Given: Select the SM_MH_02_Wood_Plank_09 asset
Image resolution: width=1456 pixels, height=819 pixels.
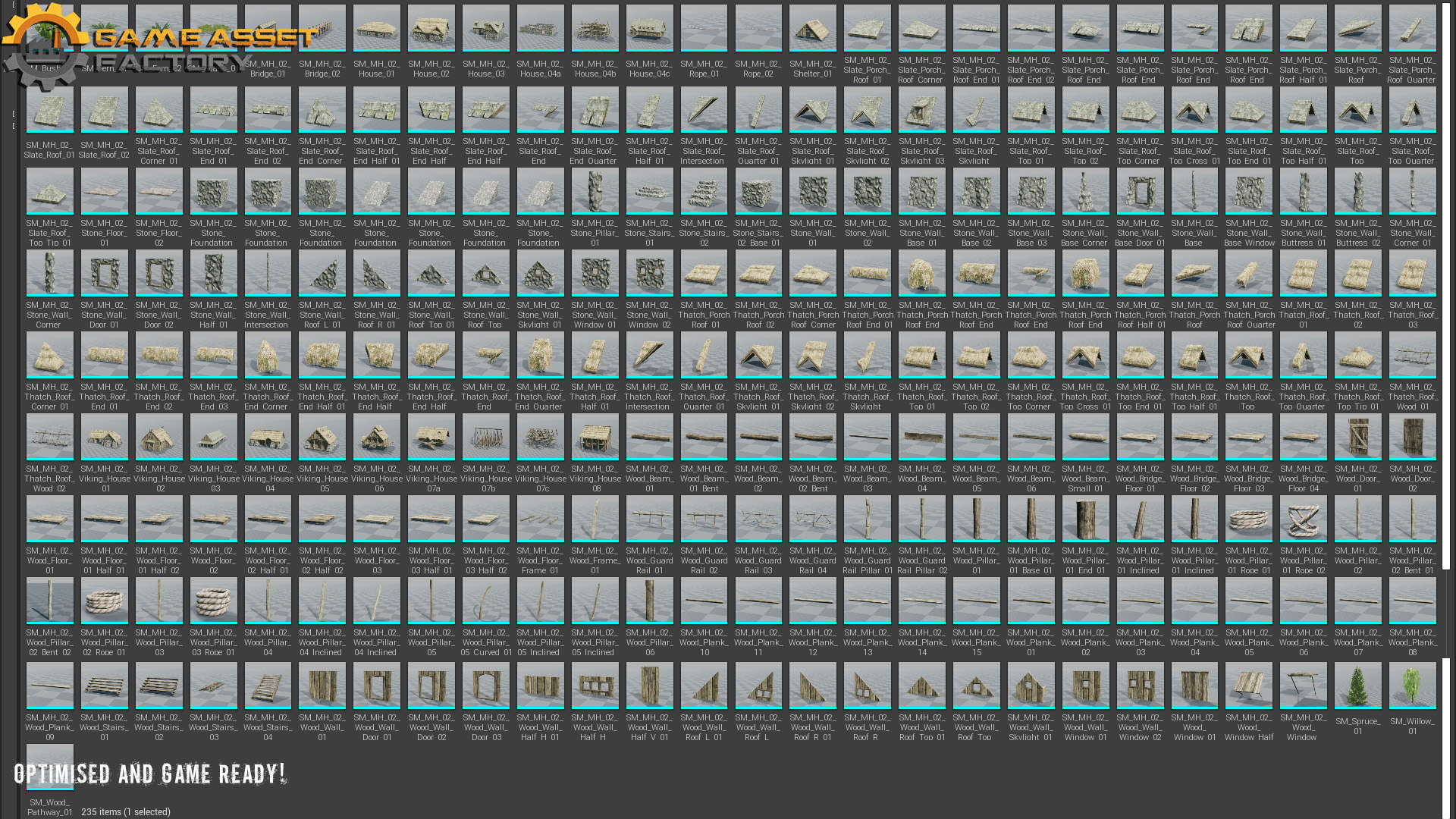Looking at the screenshot, I should pyautogui.click(x=49, y=685).
